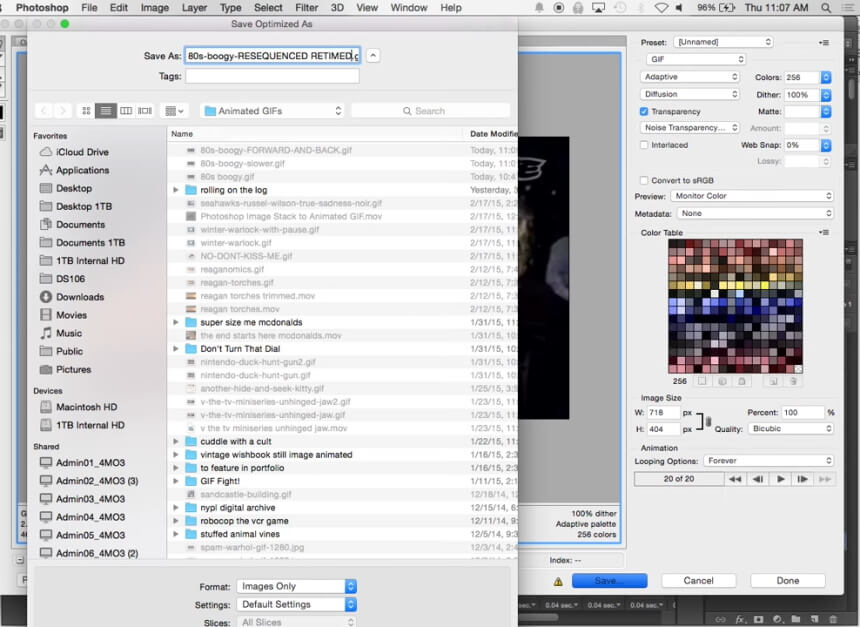Open the Preview Monitor Color dropdown
The height and width of the screenshot is (627, 860).
(x=752, y=196)
